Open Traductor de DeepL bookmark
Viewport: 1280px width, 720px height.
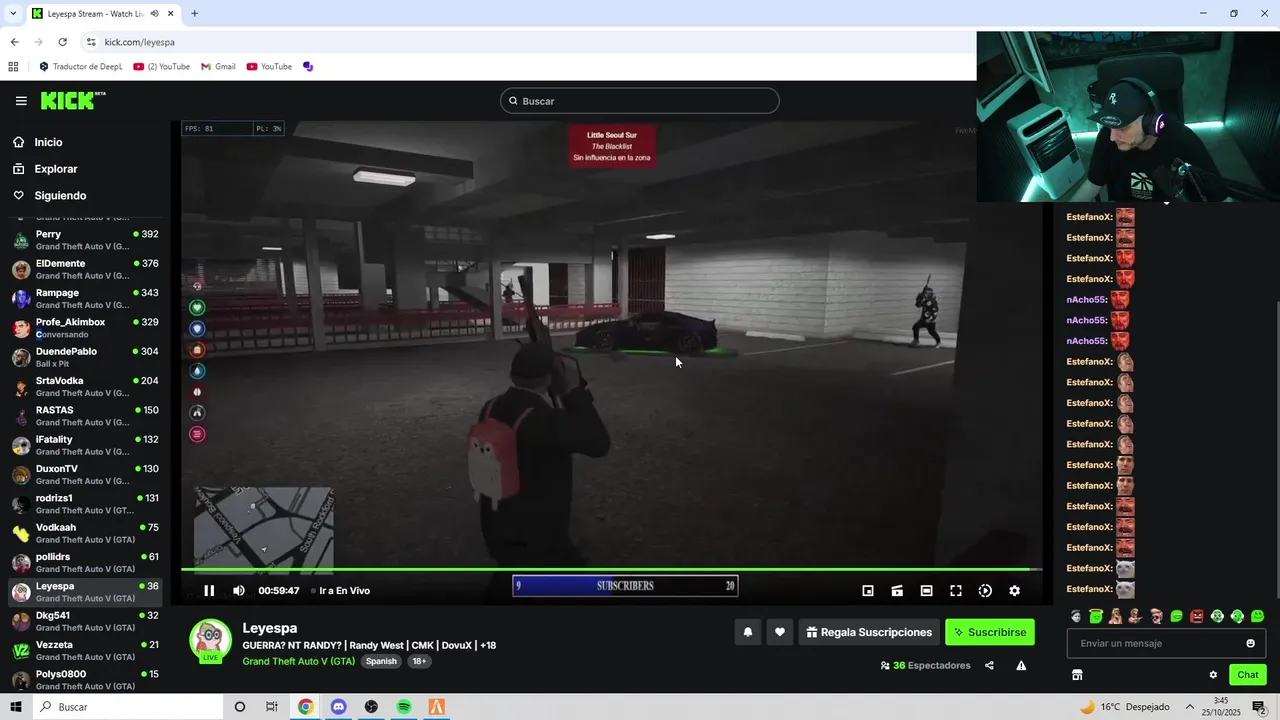point(80,67)
